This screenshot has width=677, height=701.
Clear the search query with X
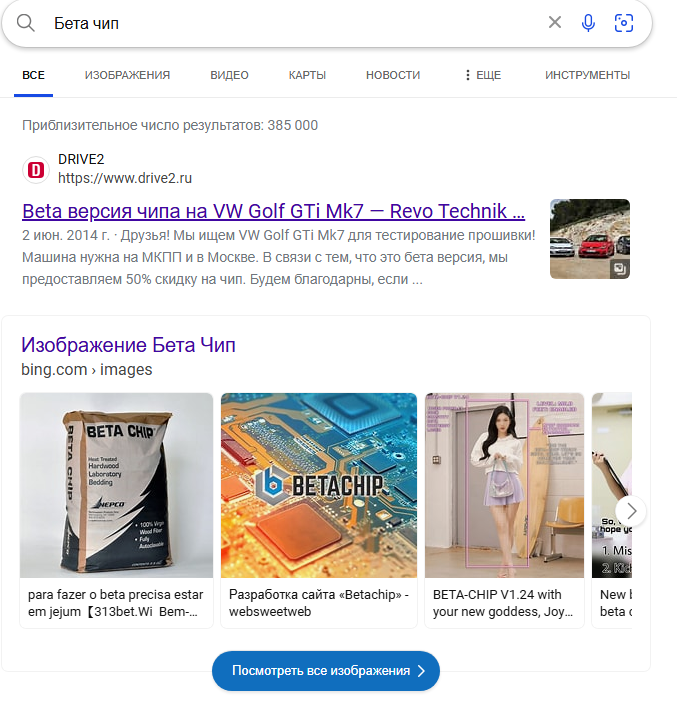[554, 22]
